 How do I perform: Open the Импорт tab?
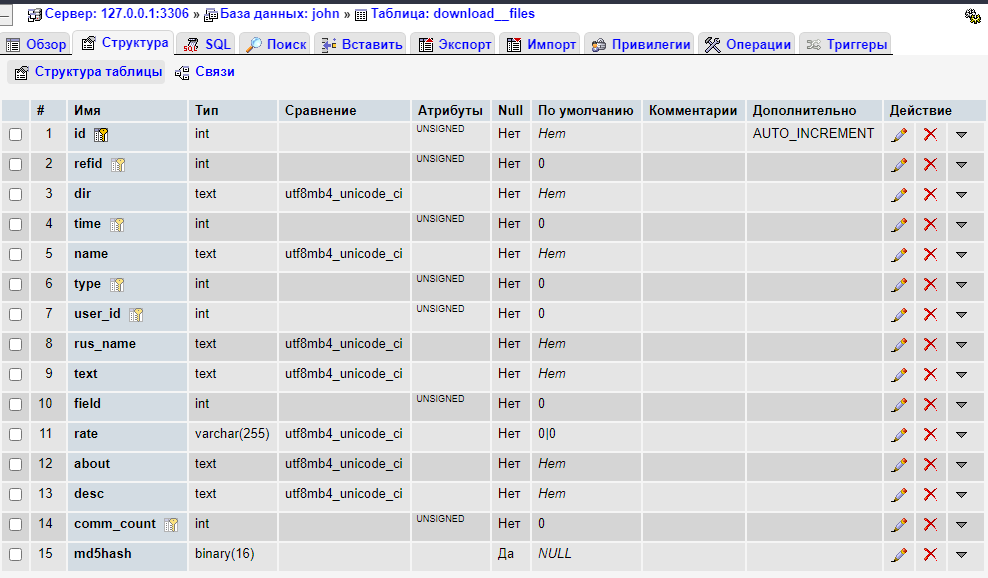pos(541,44)
